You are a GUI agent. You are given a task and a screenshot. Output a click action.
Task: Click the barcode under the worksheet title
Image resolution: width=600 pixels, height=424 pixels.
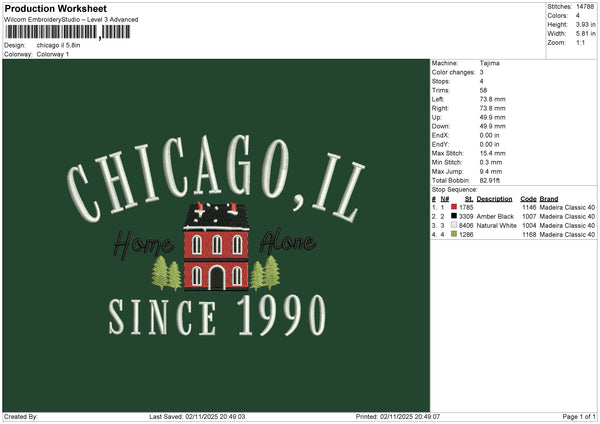[x=68, y=32]
